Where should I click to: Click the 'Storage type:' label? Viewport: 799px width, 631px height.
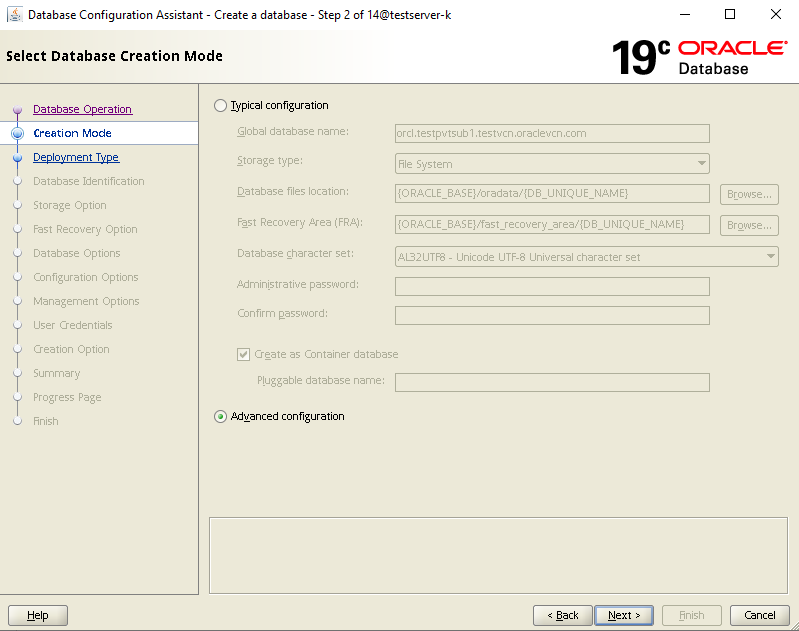coord(270,161)
